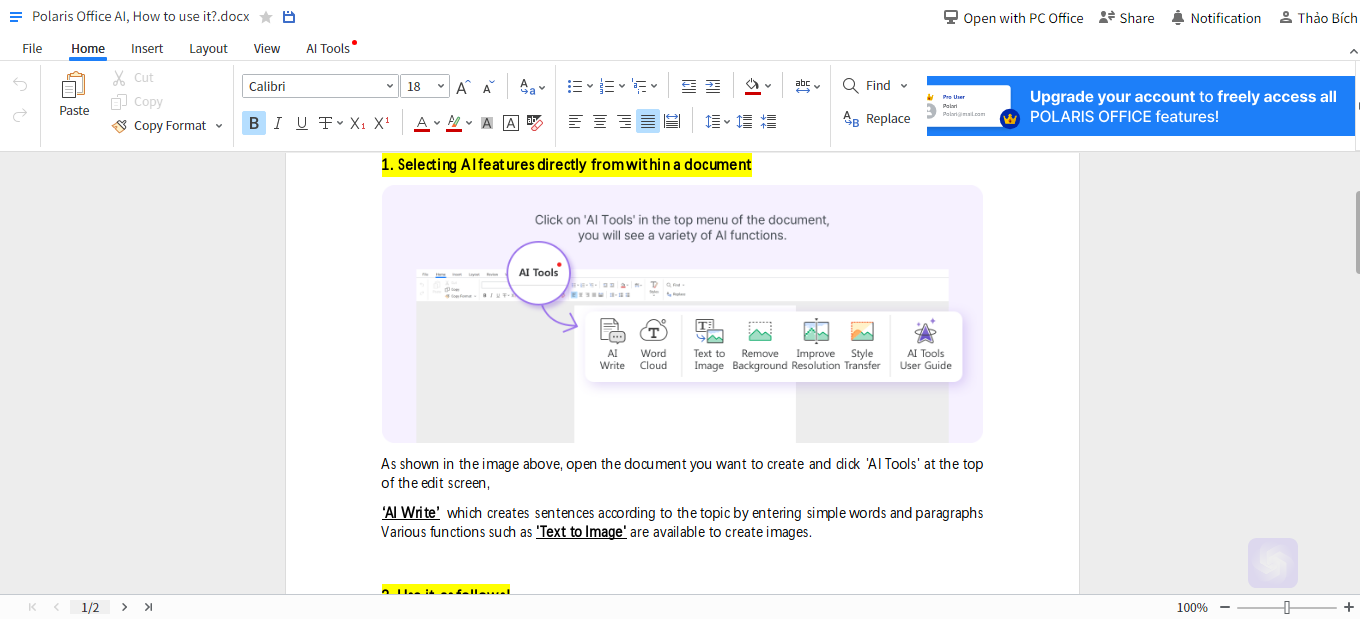The height and width of the screenshot is (619, 1360).
Task: Clear formatting with the eraser icon
Action: (x=535, y=123)
